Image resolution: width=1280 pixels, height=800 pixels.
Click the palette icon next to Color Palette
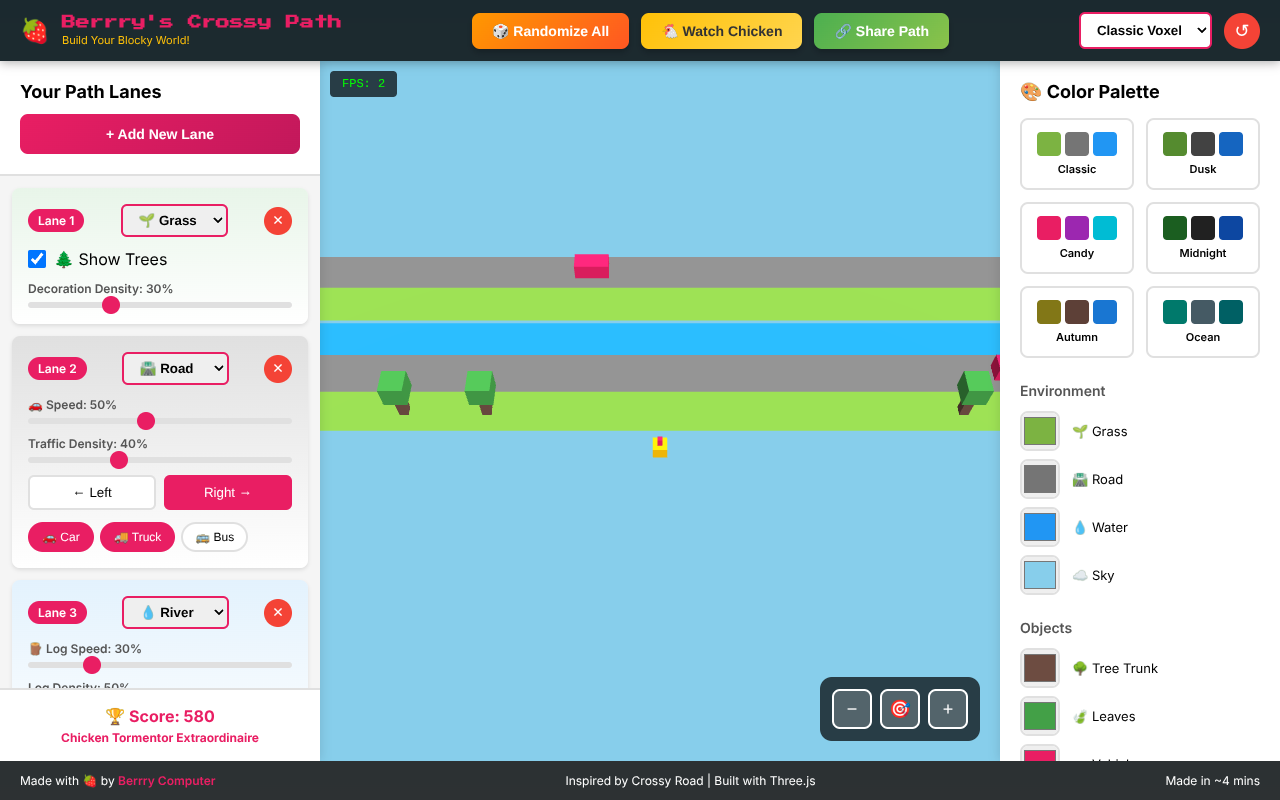(1029, 91)
